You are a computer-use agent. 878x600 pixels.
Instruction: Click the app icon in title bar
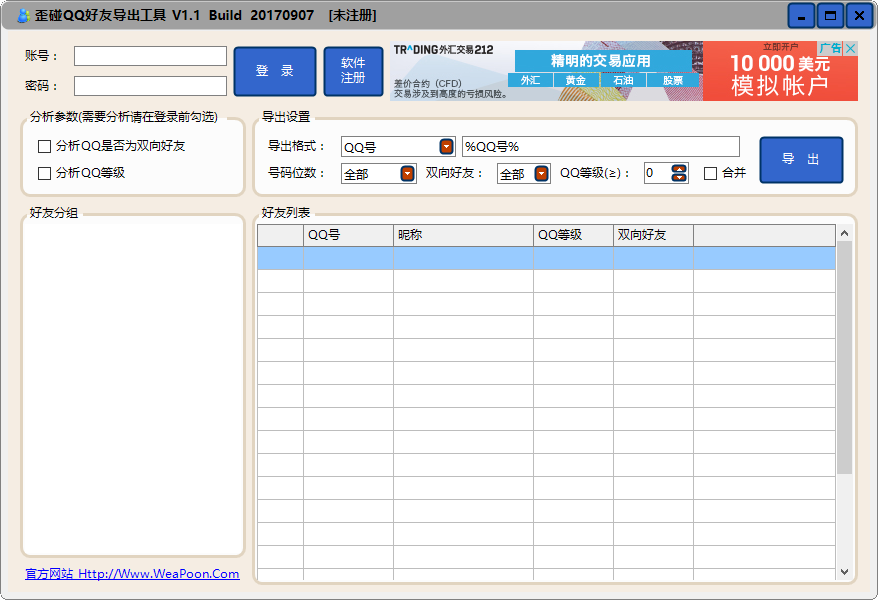pos(23,16)
